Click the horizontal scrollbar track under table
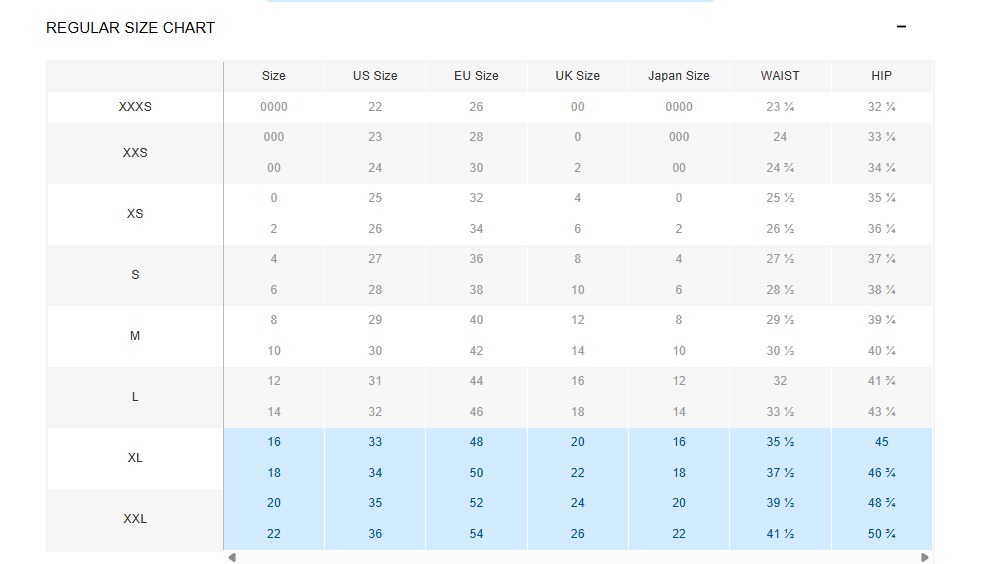Viewport: 981px width, 564px height. tap(578, 557)
